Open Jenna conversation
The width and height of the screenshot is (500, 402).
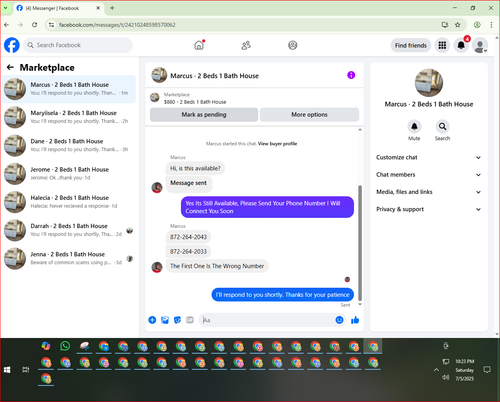pos(69,259)
